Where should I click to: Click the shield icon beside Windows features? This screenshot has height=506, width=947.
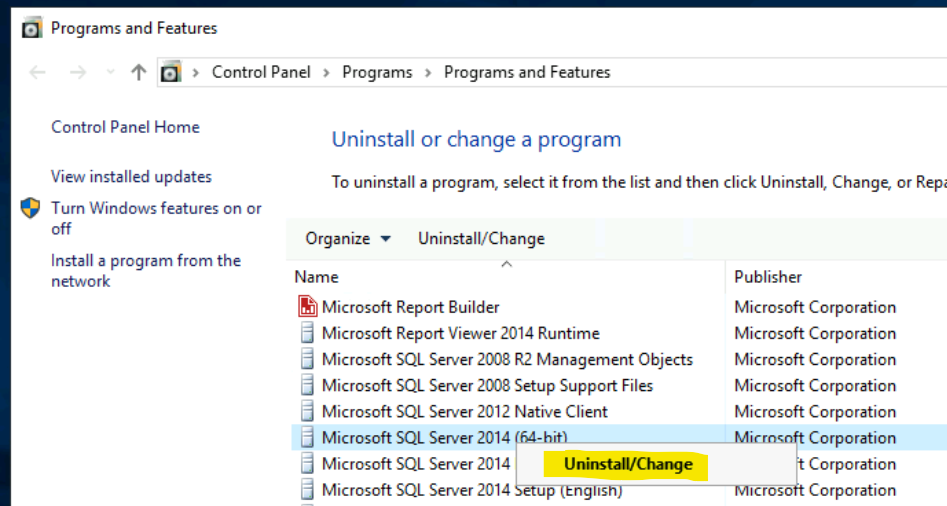point(30,208)
